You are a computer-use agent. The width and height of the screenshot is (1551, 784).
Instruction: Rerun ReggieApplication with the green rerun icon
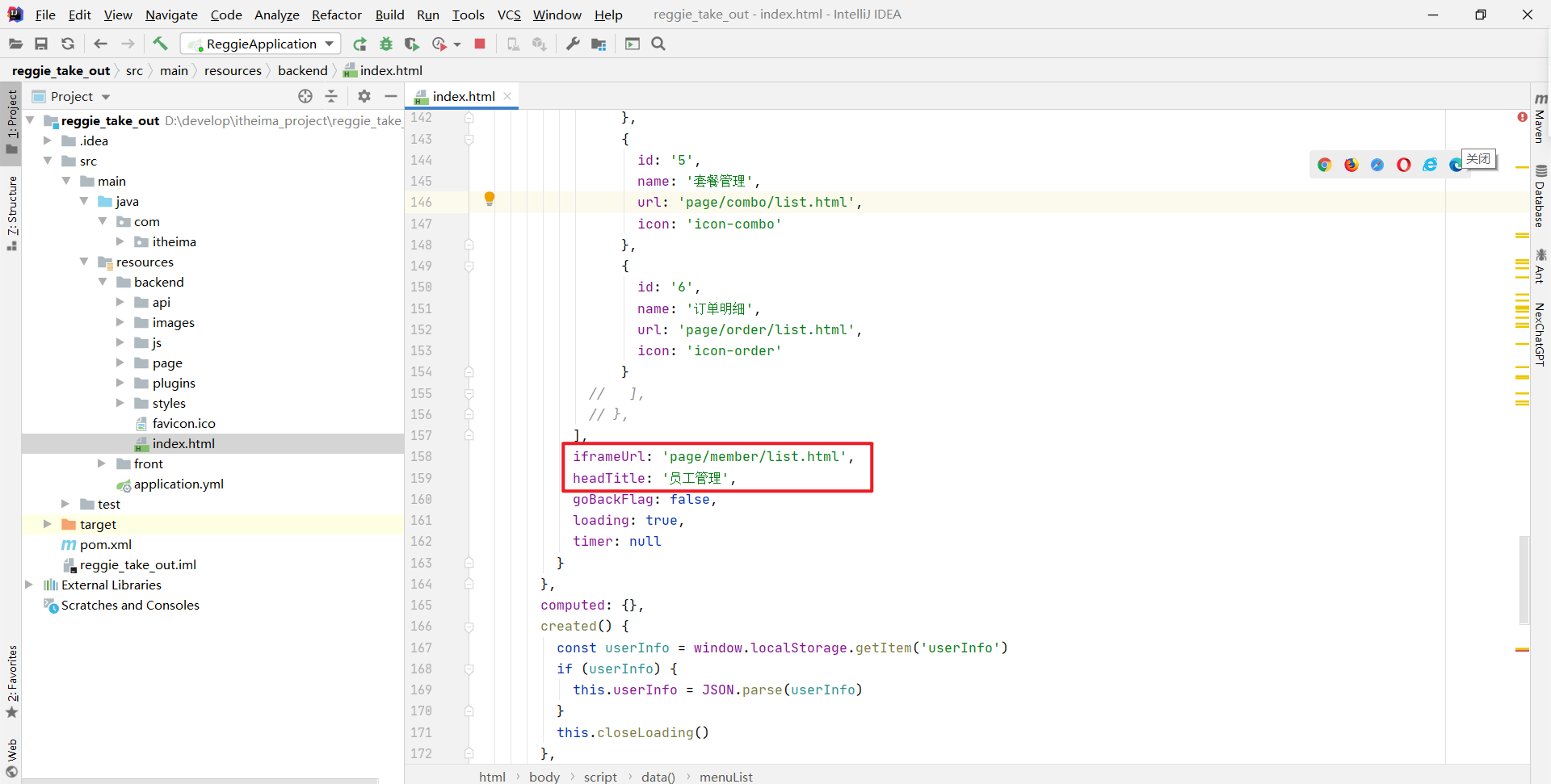(360, 44)
